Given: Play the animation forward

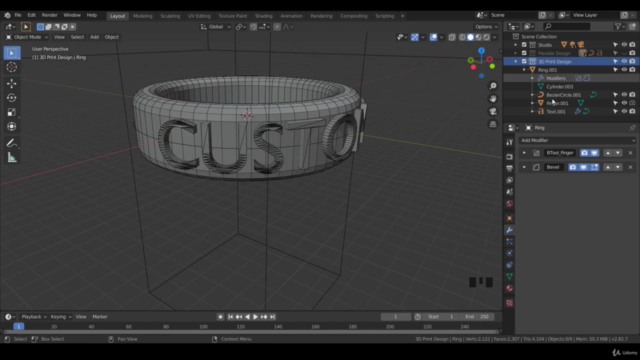Looking at the screenshot, I should 256,317.
